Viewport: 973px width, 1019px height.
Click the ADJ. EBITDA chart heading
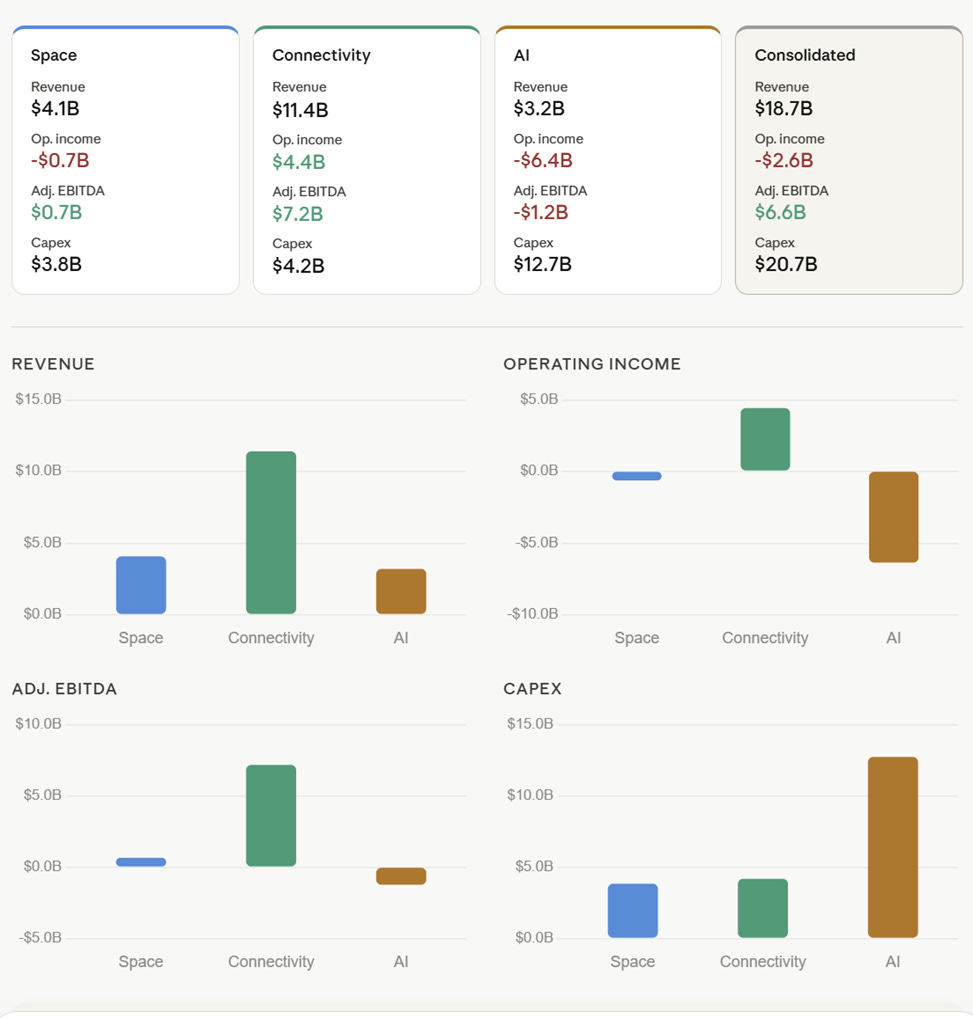64,689
